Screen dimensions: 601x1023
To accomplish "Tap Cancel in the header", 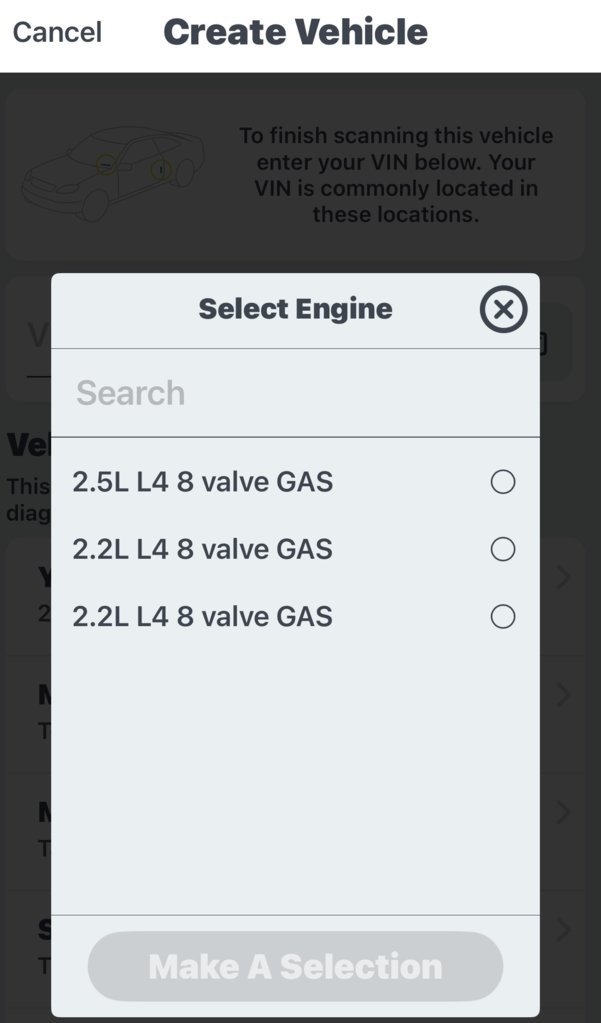I will pos(57,32).
